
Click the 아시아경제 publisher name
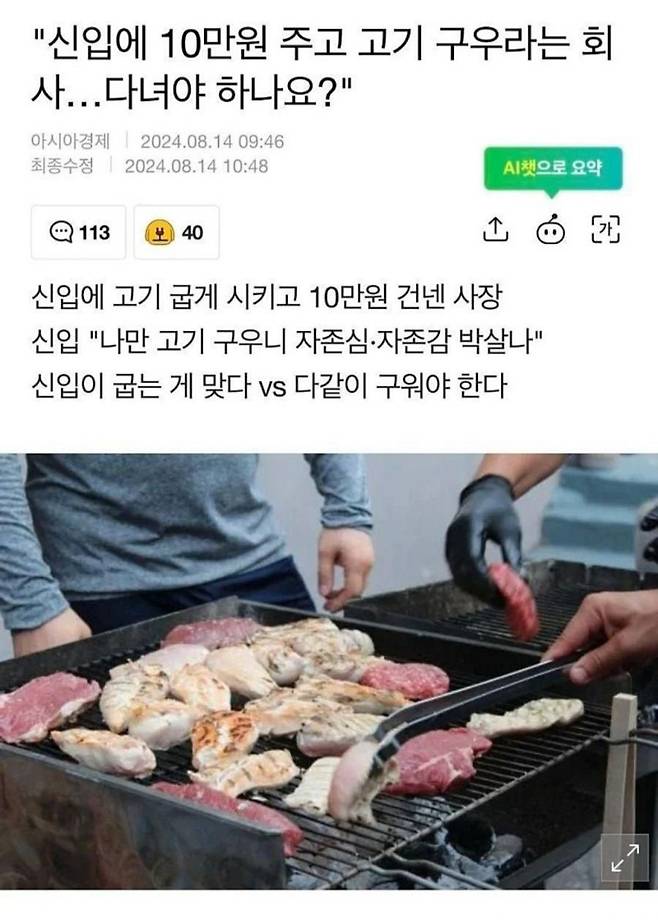[x=70, y=141]
